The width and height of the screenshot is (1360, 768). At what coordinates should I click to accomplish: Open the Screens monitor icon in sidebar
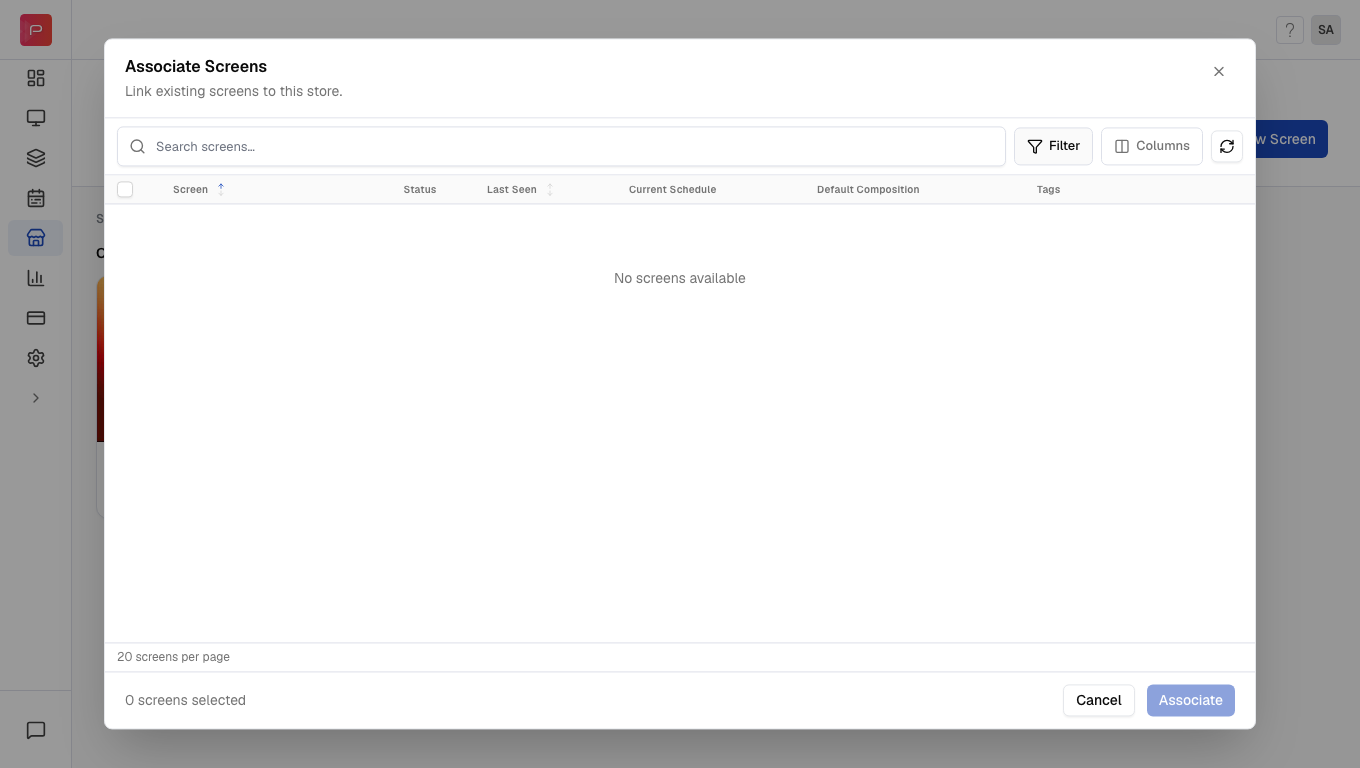click(x=36, y=118)
